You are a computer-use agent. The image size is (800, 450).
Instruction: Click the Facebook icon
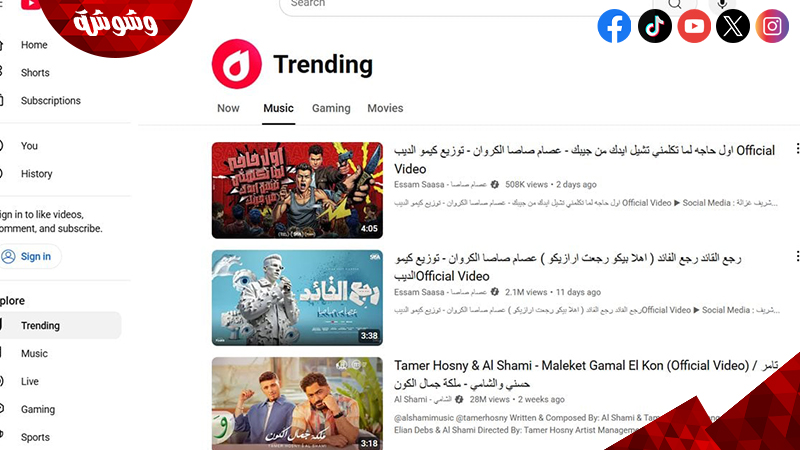pyautogui.click(x=614, y=26)
